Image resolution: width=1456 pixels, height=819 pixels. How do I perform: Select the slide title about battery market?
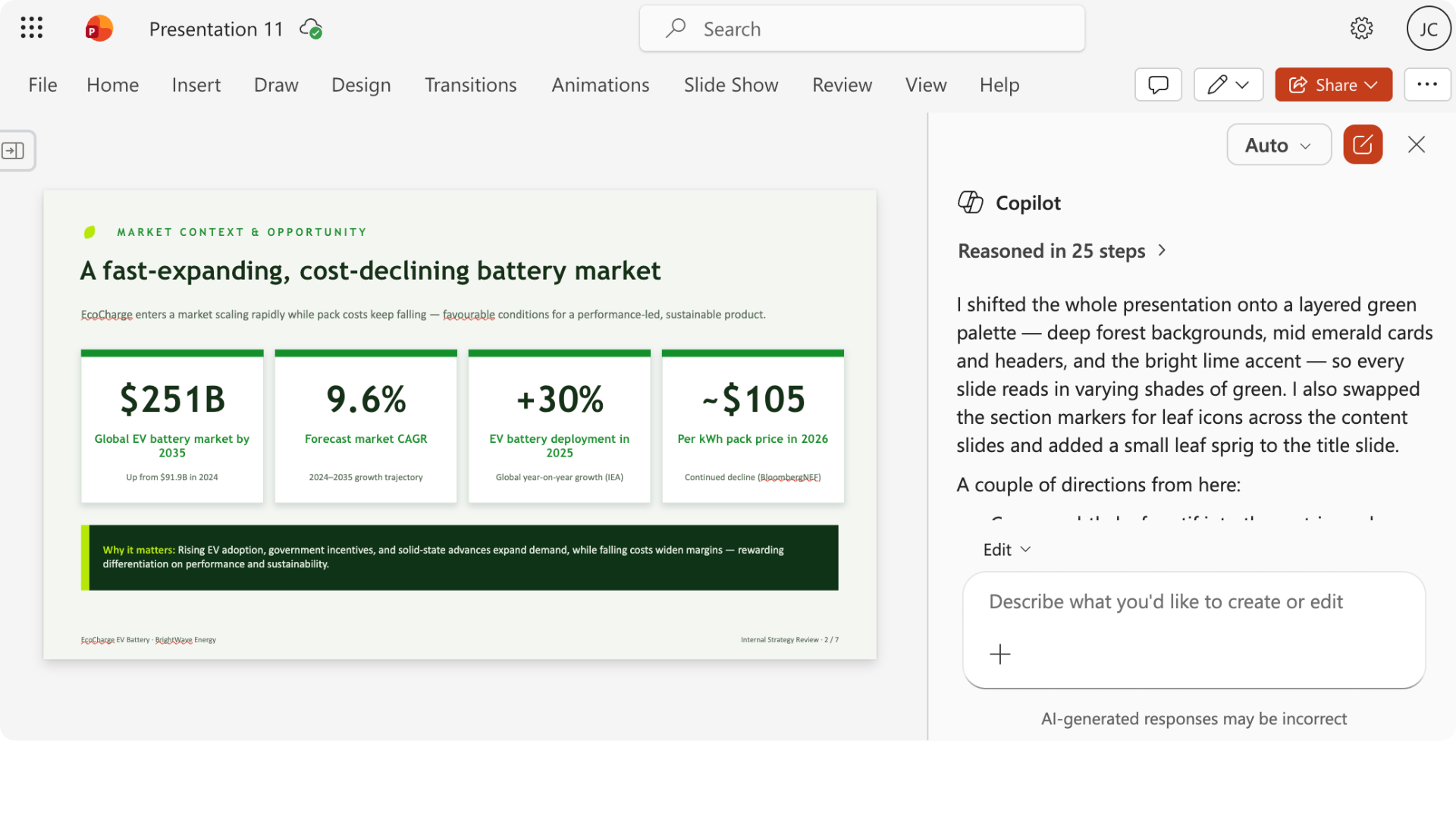click(370, 271)
